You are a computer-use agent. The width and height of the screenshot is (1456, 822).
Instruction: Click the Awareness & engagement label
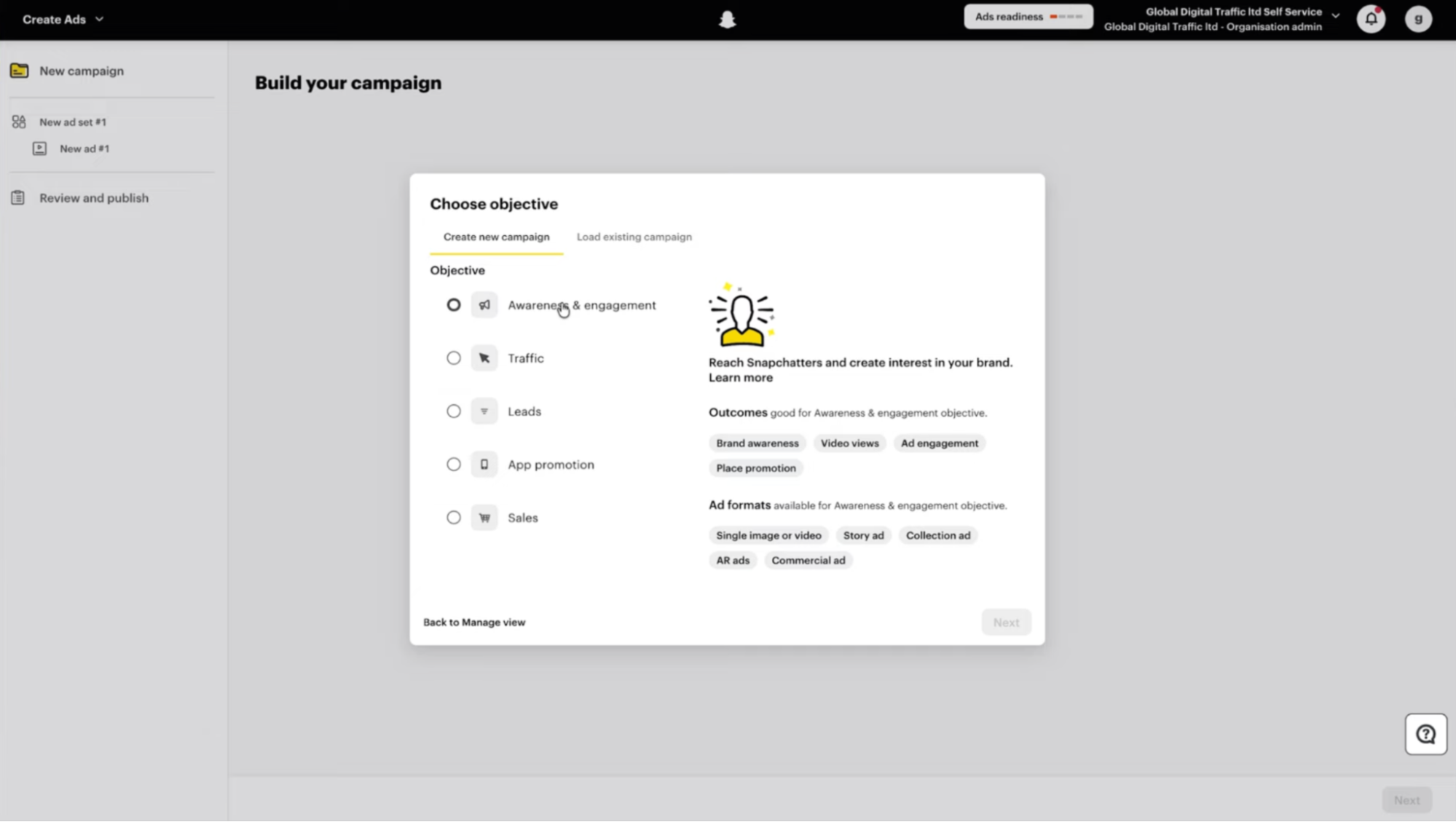click(x=581, y=306)
